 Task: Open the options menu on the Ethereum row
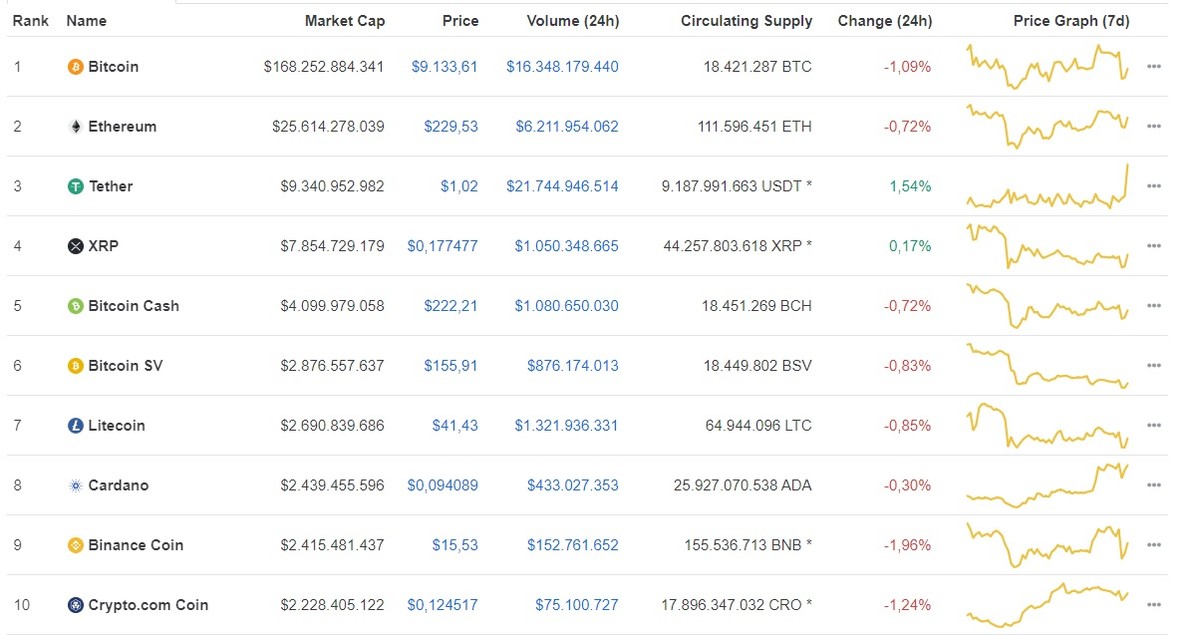click(x=1154, y=126)
